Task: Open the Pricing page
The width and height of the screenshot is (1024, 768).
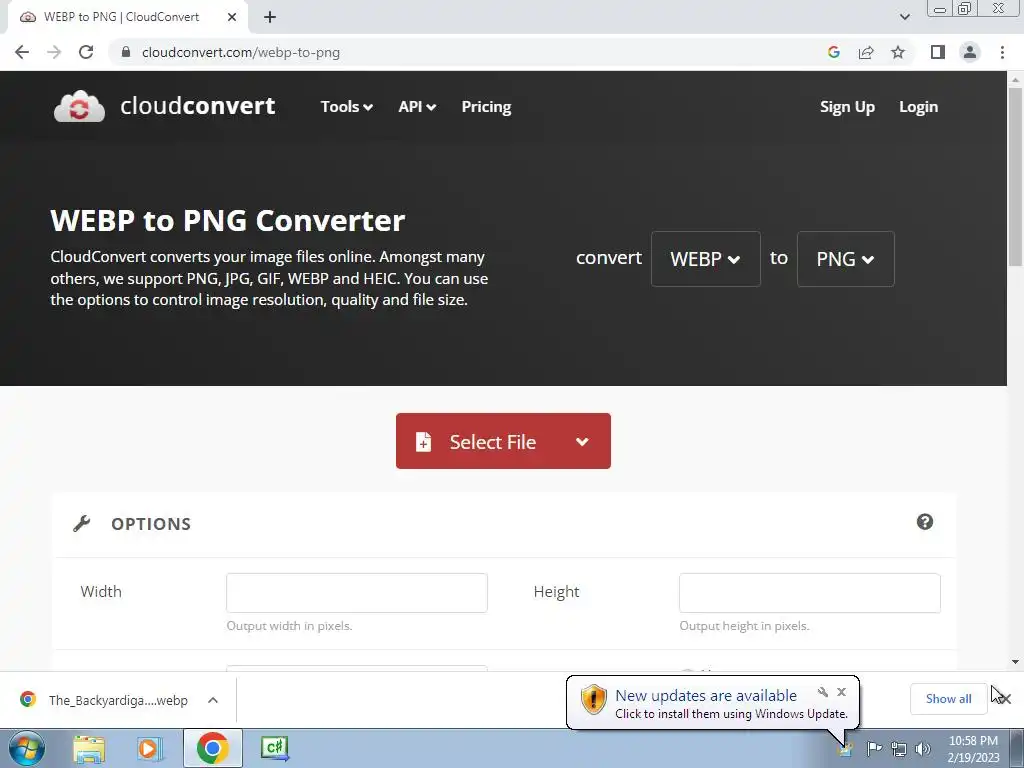Action: point(486,106)
